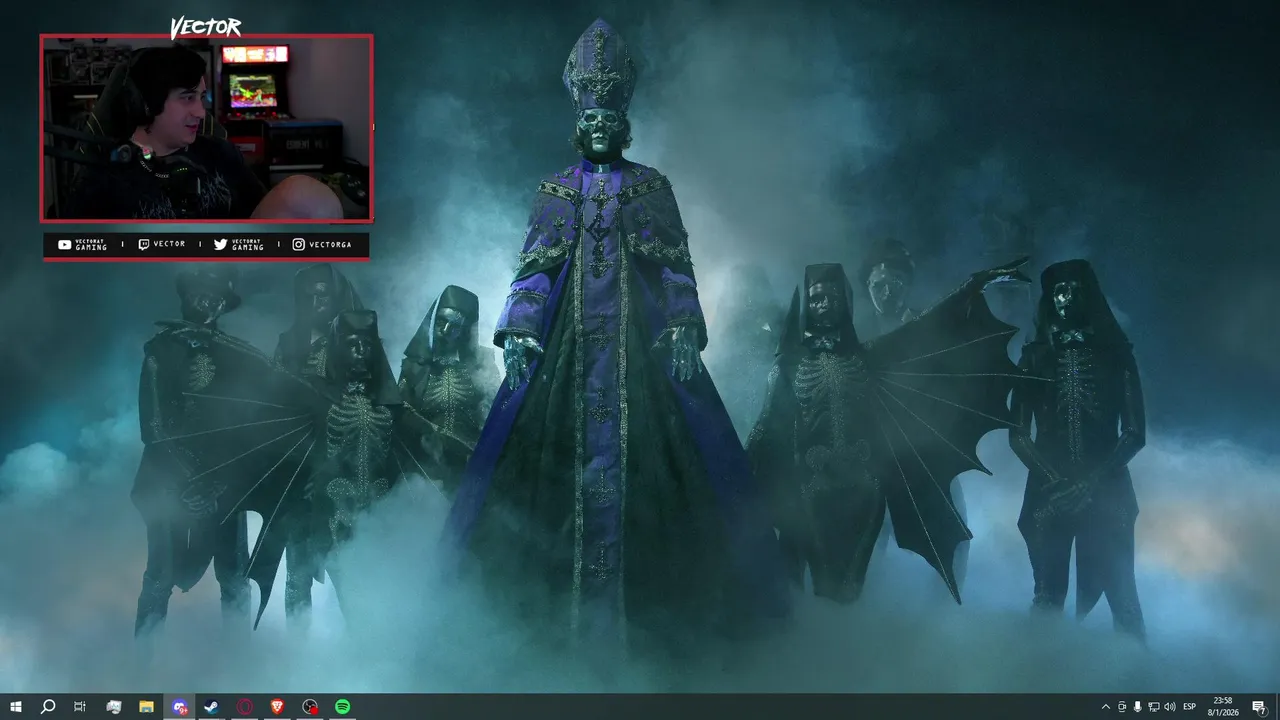The width and height of the screenshot is (1280, 720).
Task: Click the Meet Now camera tray icon
Action: pos(1122,707)
